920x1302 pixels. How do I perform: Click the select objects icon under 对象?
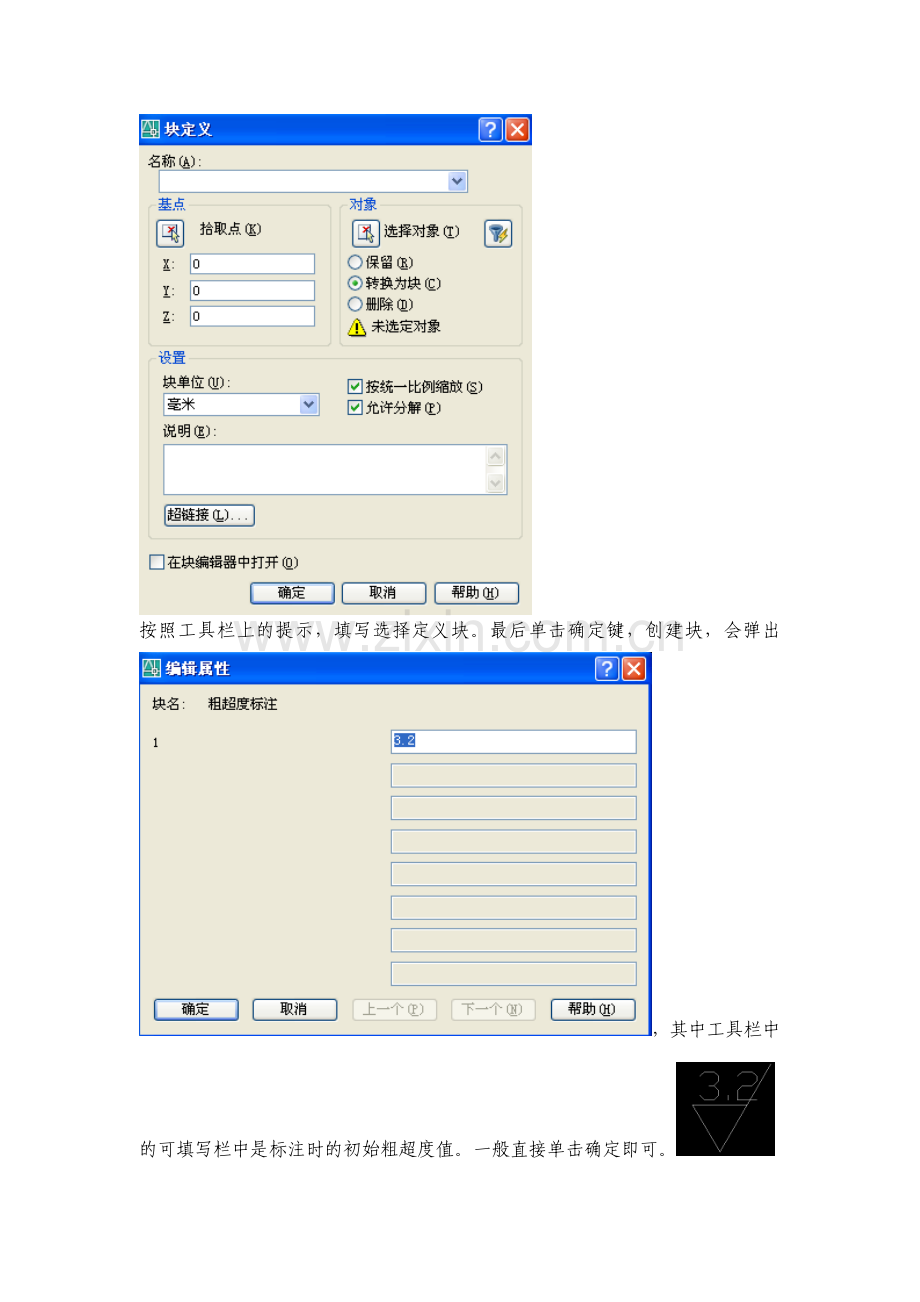pyautogui.click(x=366, y=233)
